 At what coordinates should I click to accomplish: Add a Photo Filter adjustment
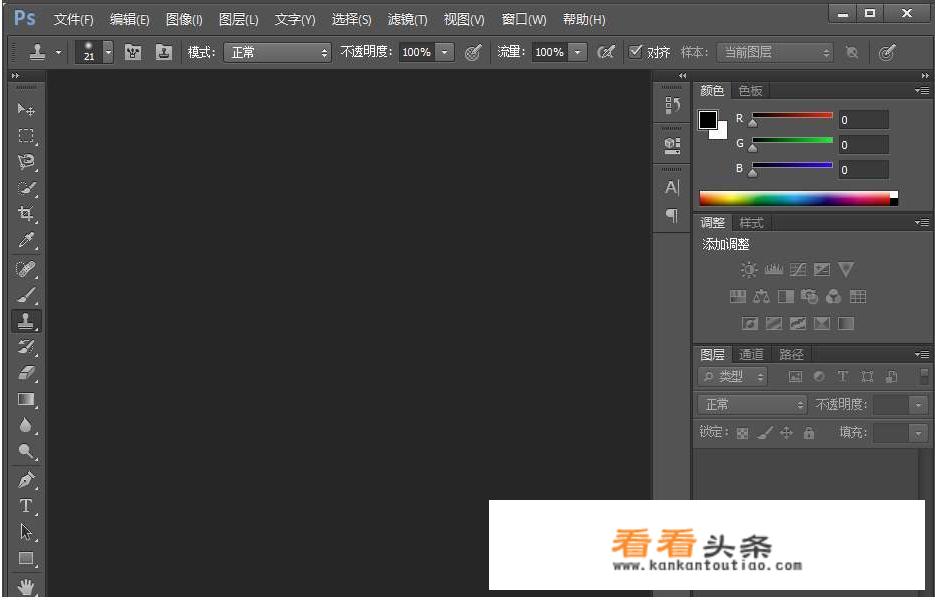point(809,296)
